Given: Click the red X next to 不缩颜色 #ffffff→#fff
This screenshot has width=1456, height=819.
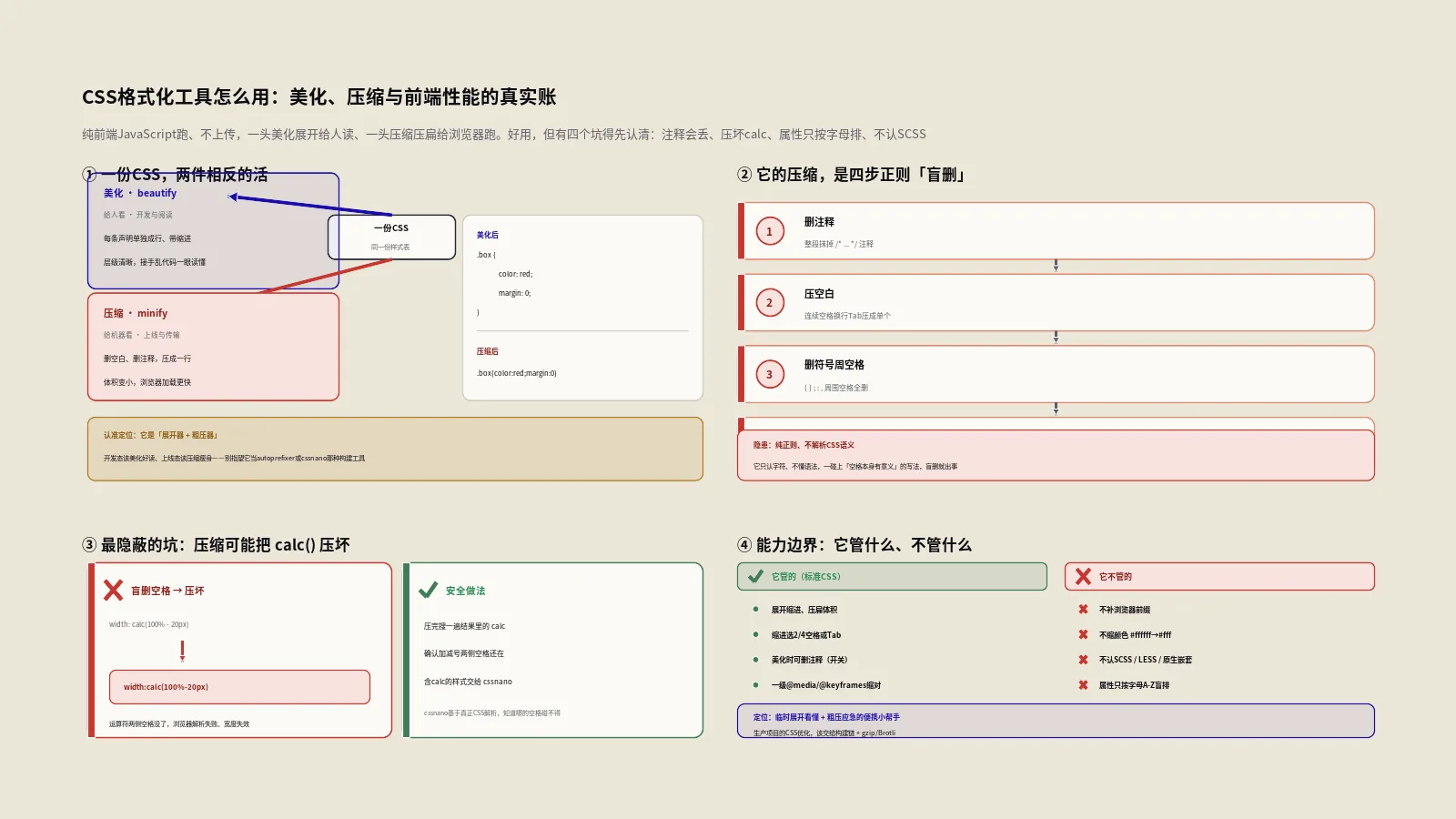Looking at the screenshot, I should point(1083,635).
